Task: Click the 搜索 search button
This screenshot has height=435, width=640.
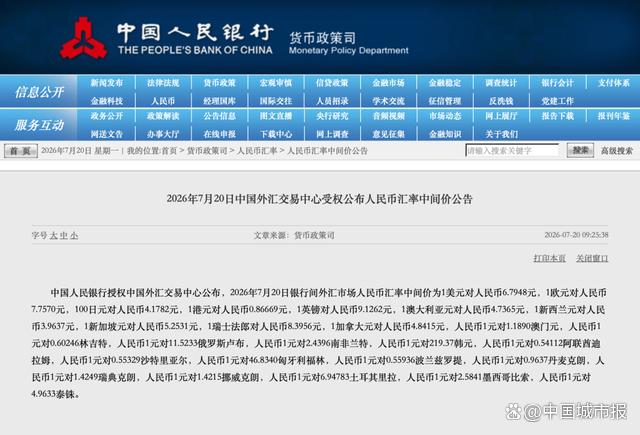Action: click(580, 151)
